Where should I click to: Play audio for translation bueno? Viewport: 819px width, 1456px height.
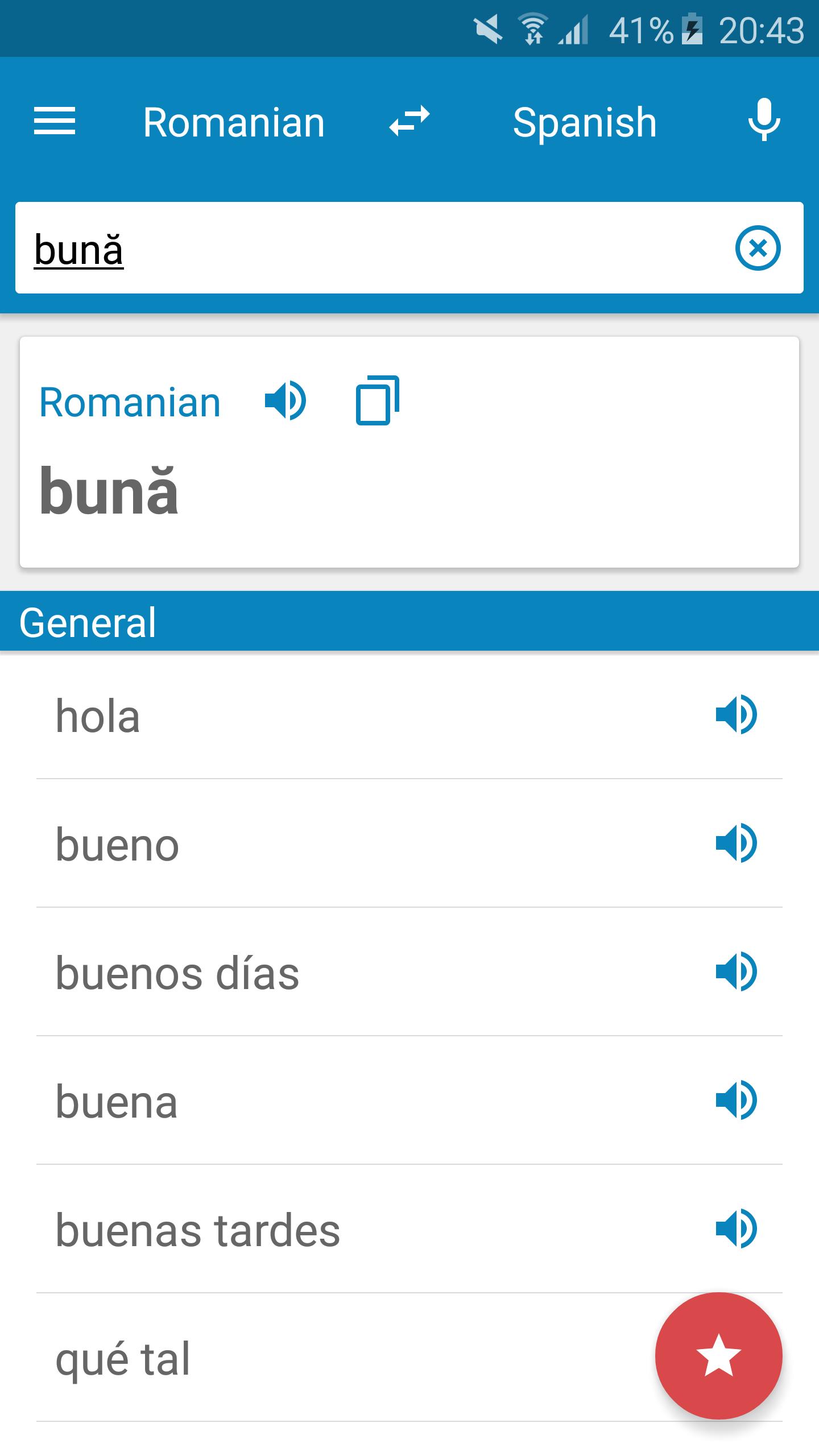(x=736, y=843)
